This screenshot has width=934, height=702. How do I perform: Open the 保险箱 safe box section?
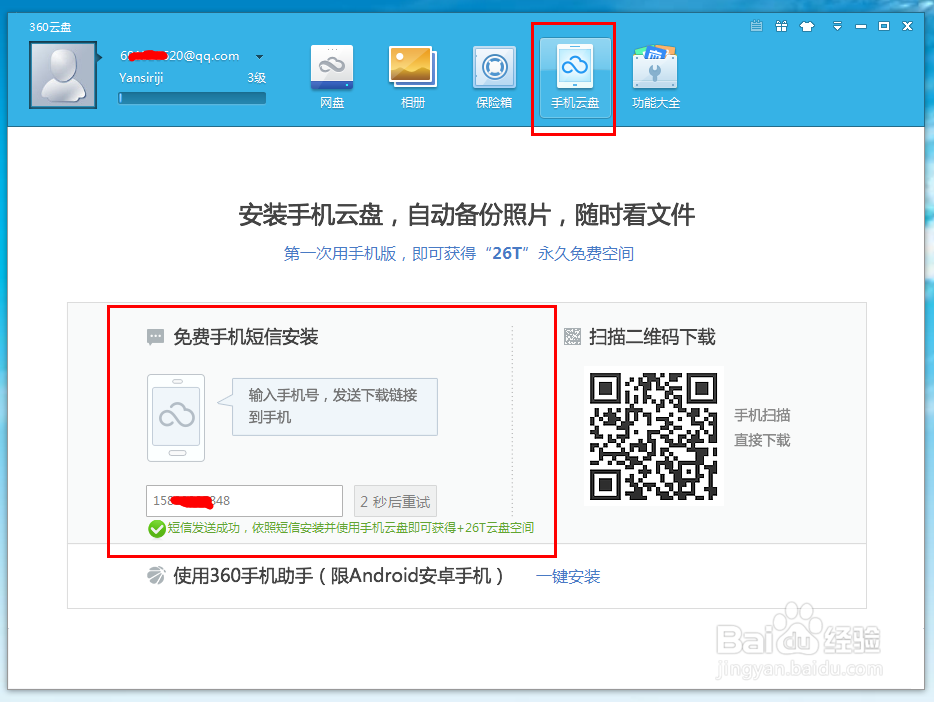(494, 77)
